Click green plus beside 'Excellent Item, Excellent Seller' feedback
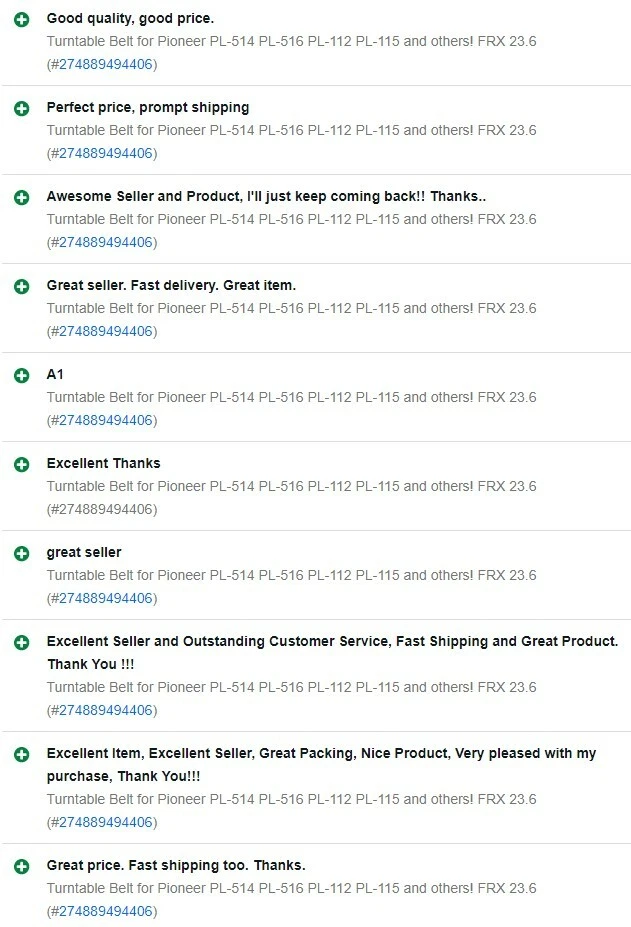This screenshot has height=927, width=631. pos(22,755)
